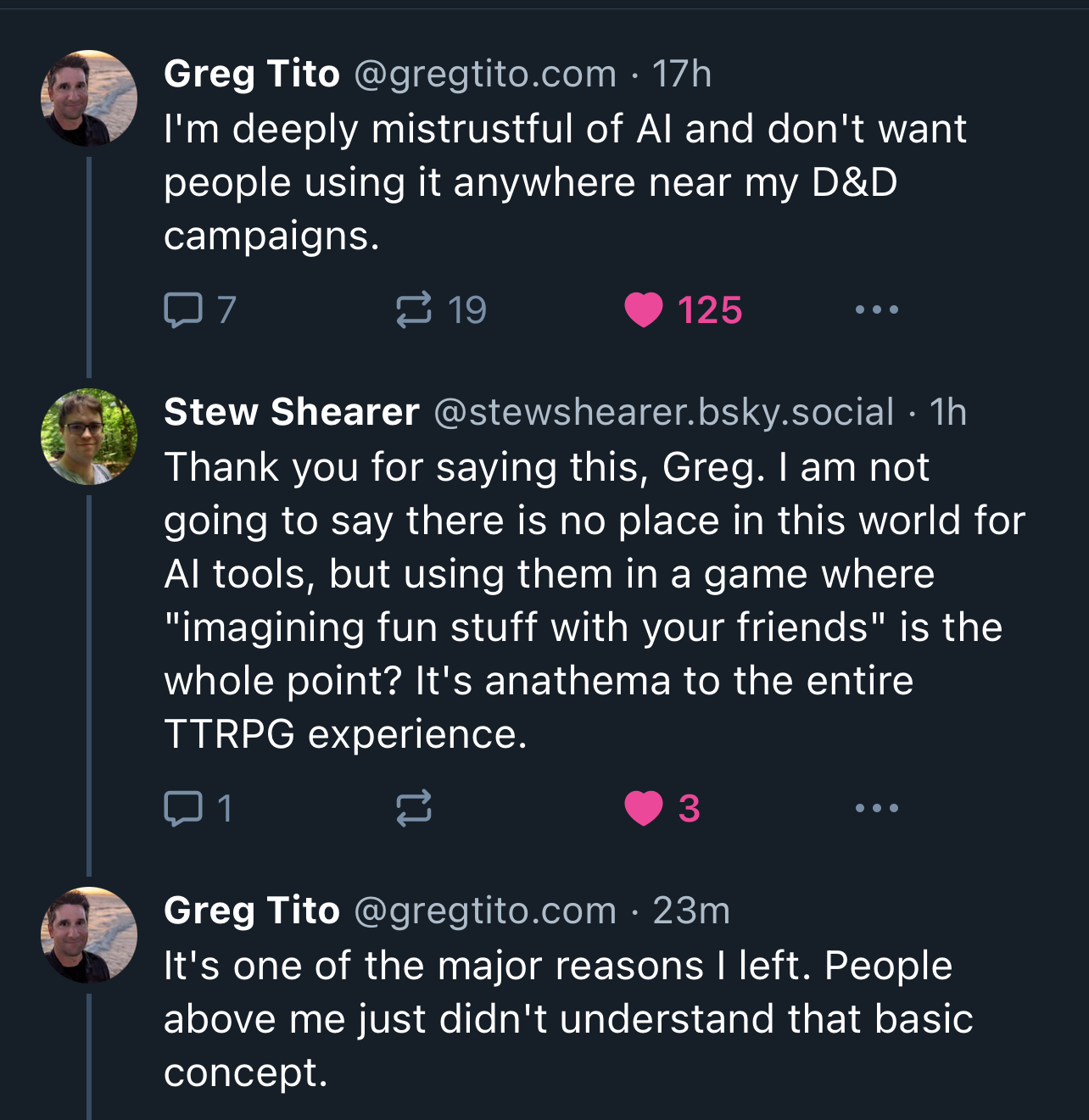Open the 17h timestamp permalink

(681, 74)
